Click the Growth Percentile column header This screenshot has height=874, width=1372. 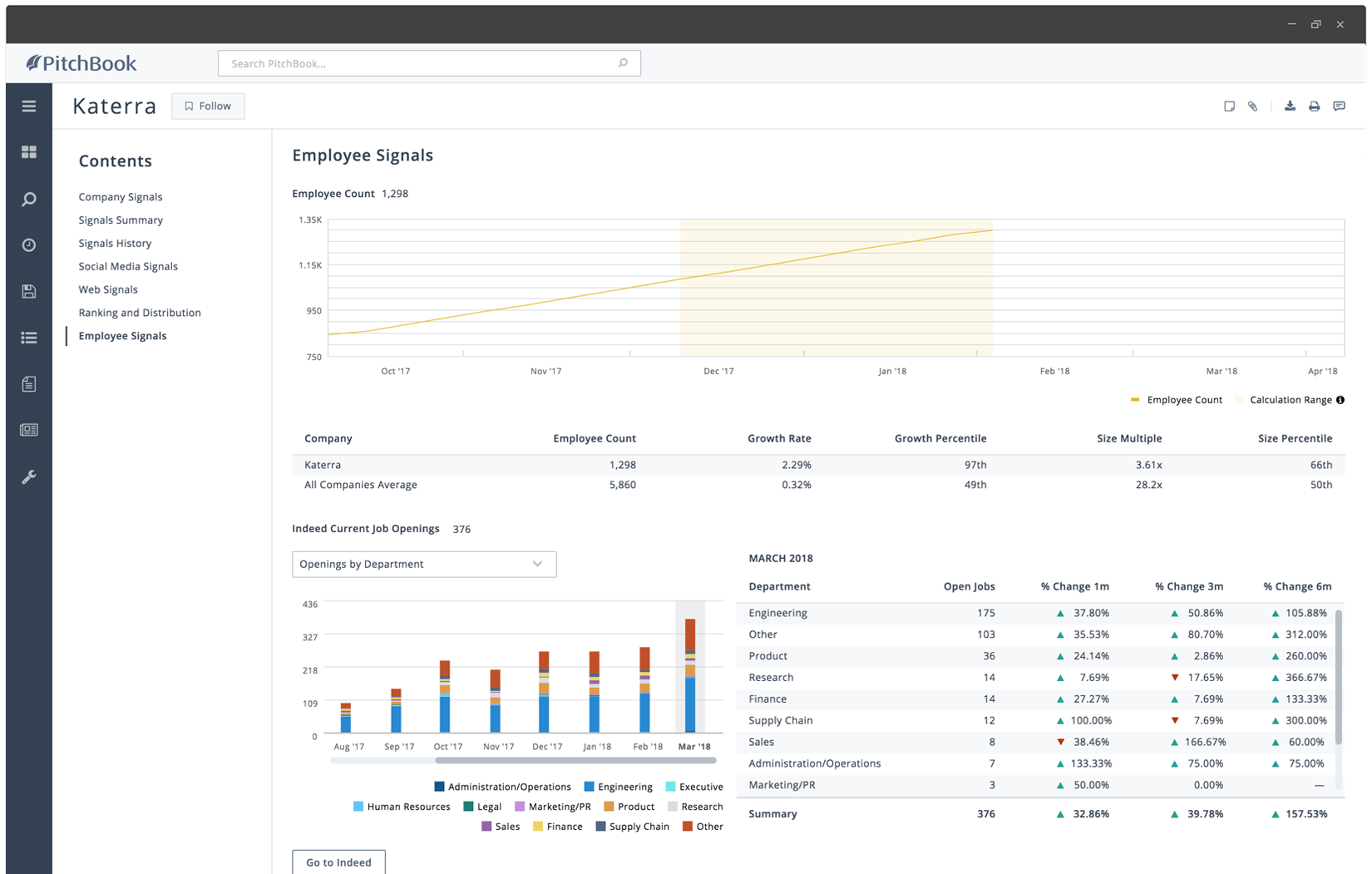[x=940, y=438]
